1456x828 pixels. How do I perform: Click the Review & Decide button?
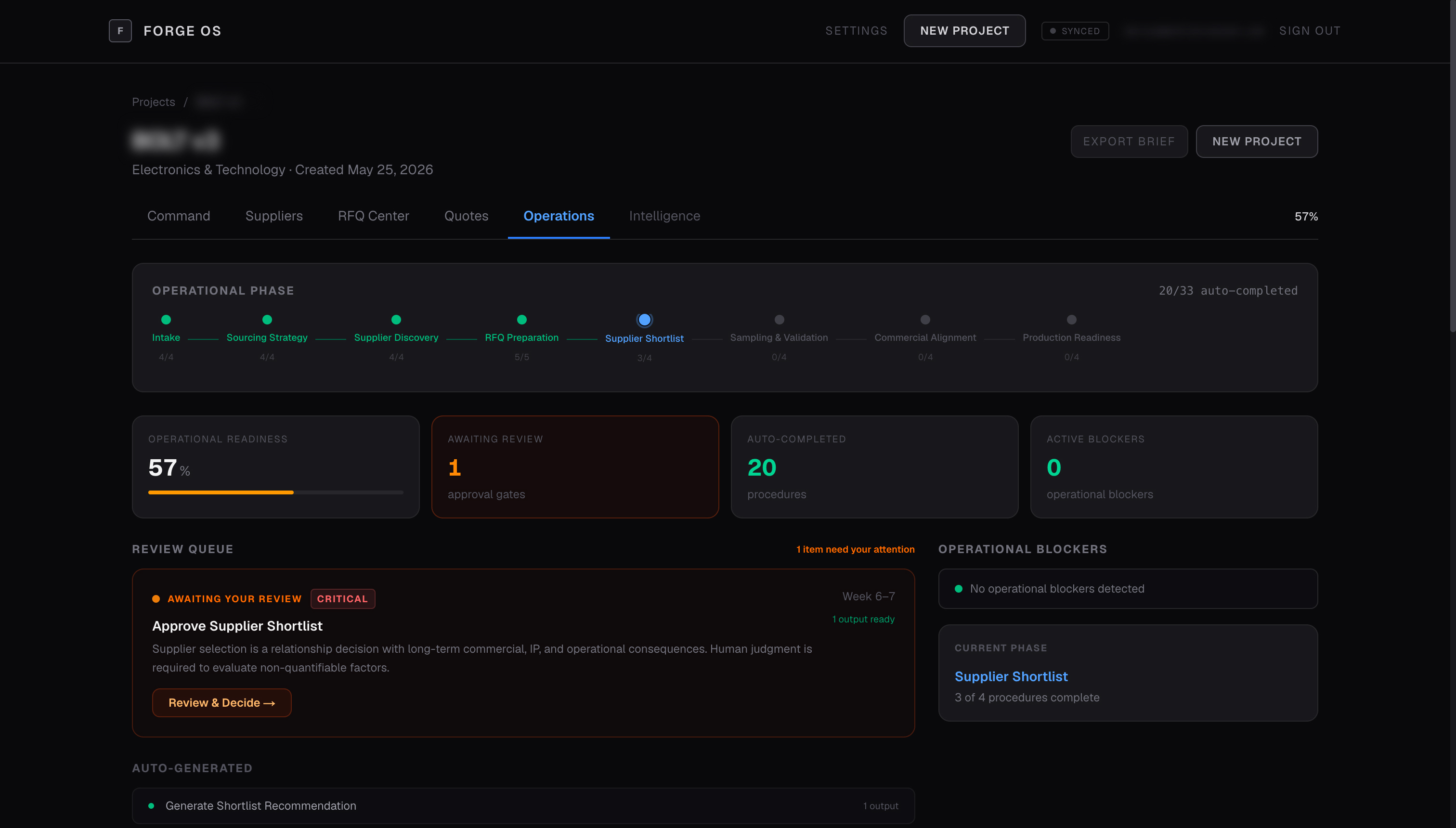[x=222, y=703]
